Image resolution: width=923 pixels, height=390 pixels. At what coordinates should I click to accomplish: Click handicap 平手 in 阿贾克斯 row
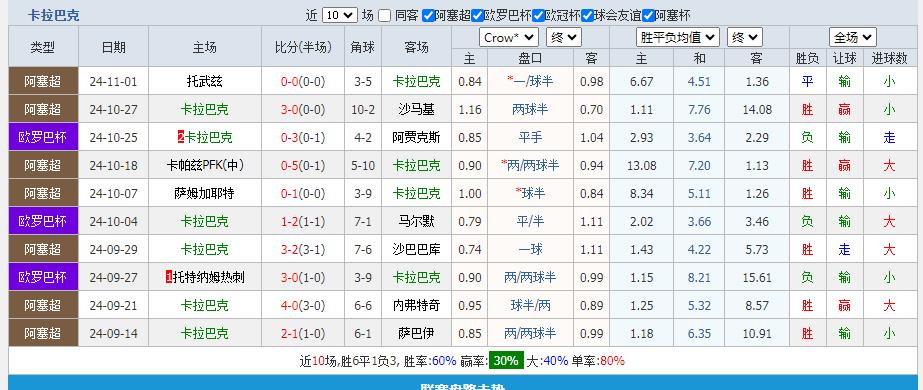530,138
